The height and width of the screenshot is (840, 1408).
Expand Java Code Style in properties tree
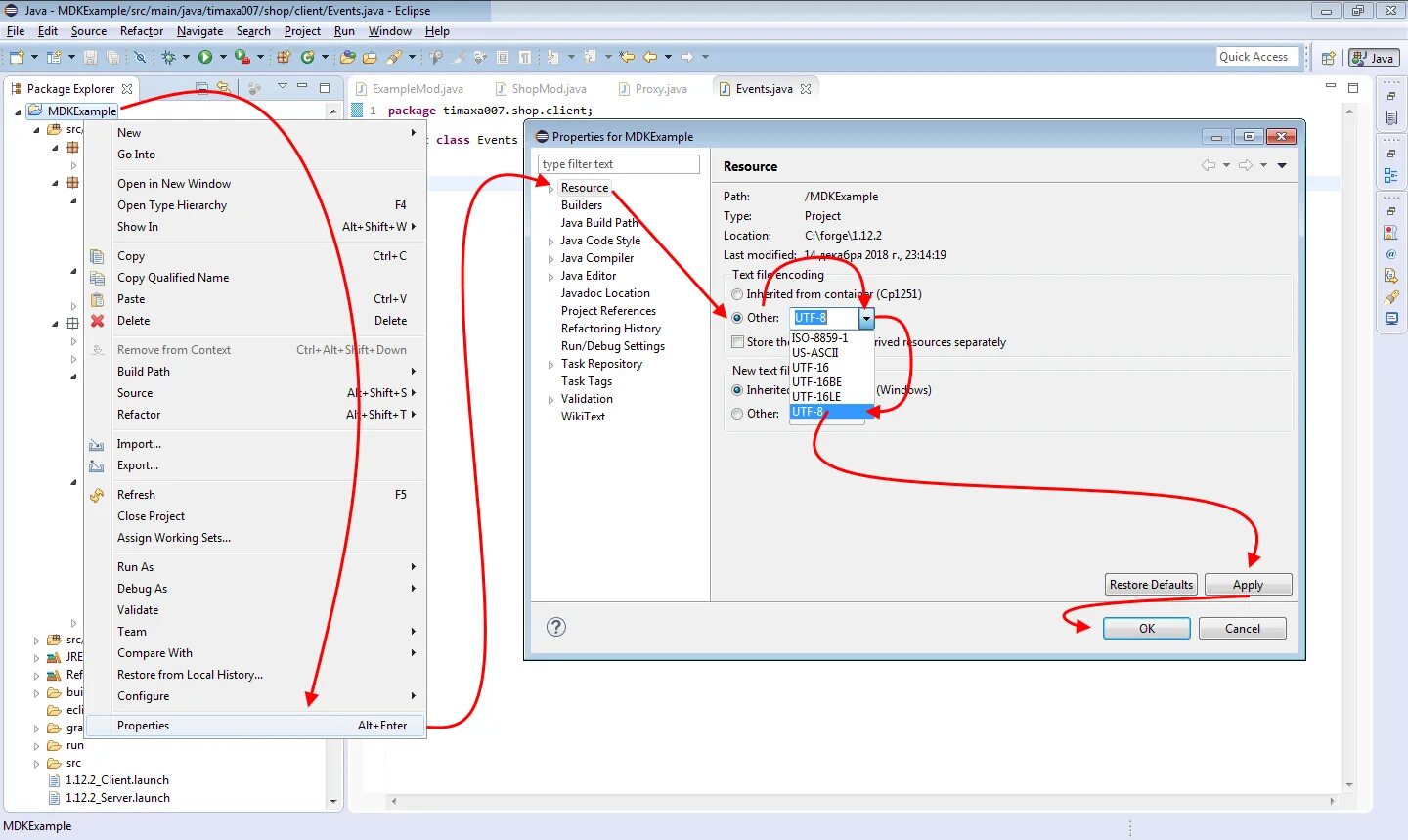(x=550, y=241)
